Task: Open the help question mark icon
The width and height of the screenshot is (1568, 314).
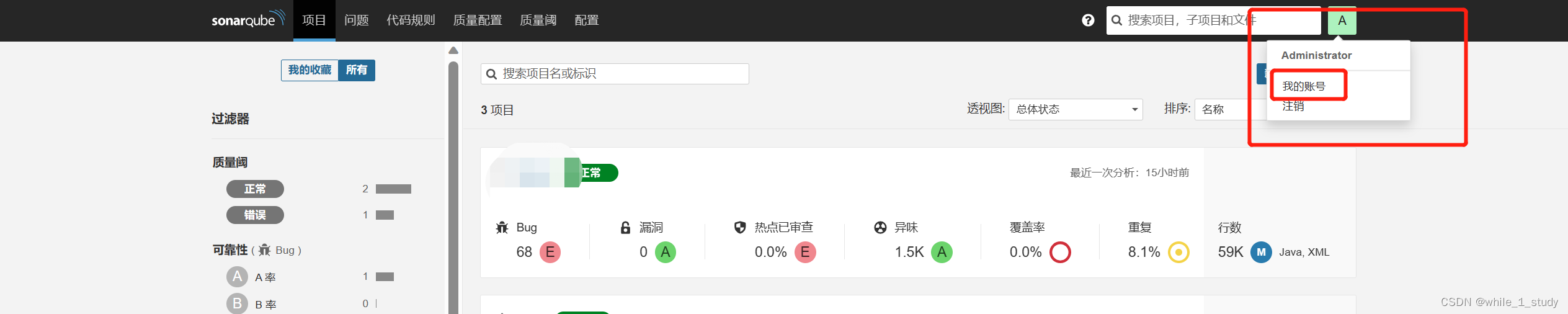Action: click(x=1088, y=20)
